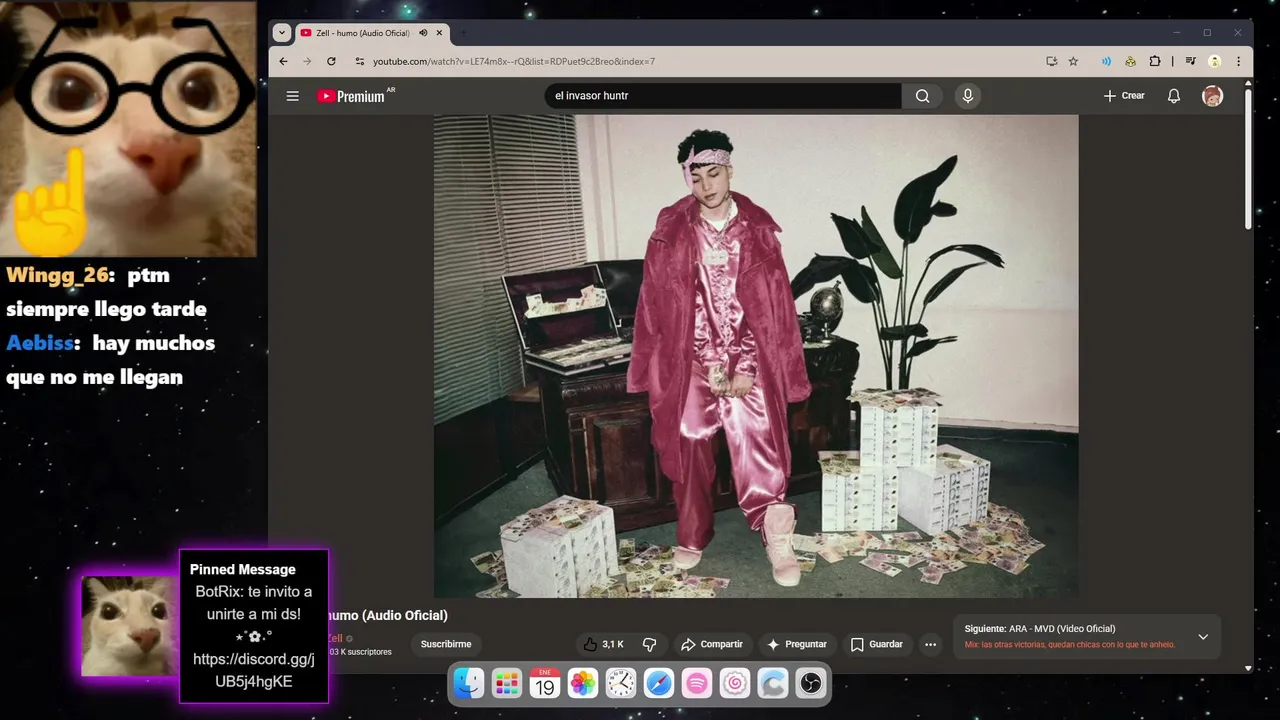The image size is (1280, 720).
Task: Open the tab search dropdown arrow
Action: tap(281, 33)
